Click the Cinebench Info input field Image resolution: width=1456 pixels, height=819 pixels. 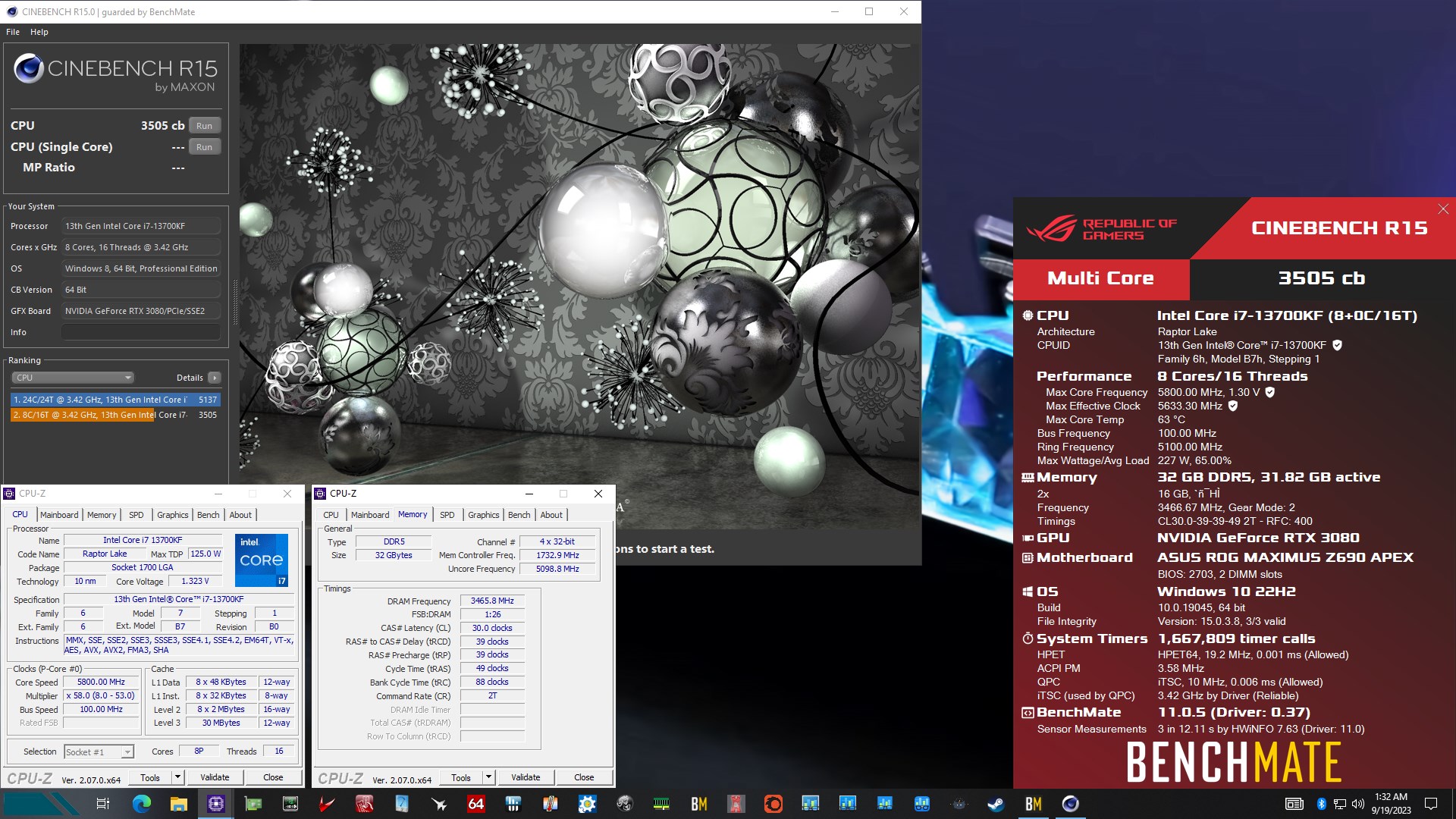141,332
